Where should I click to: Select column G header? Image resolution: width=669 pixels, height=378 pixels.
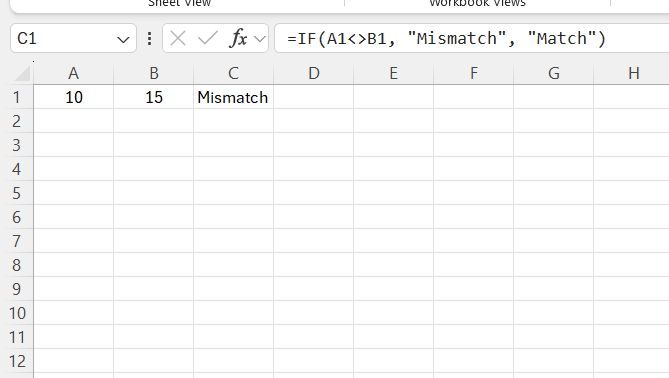tap(553, 73)
